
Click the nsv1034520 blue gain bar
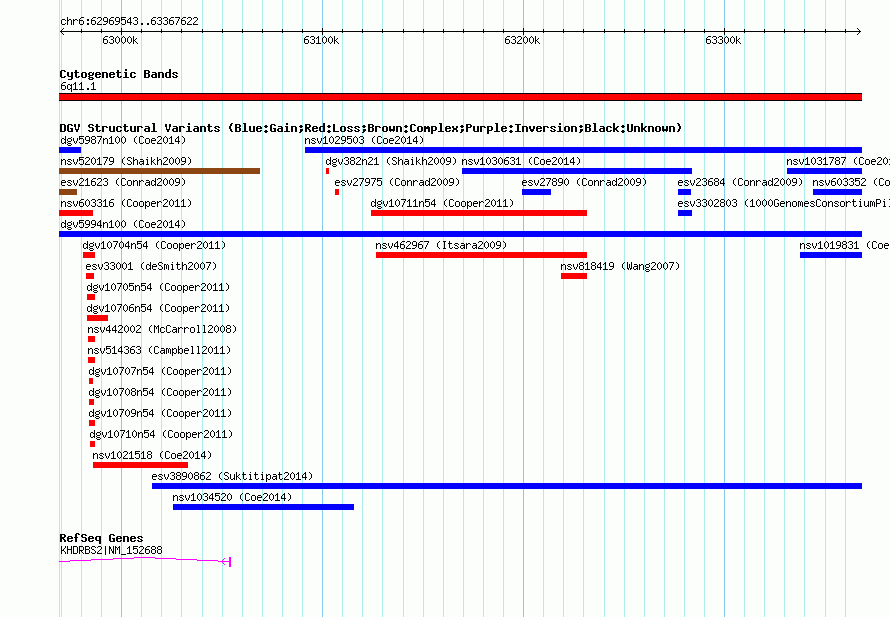(x=263, y=507)
